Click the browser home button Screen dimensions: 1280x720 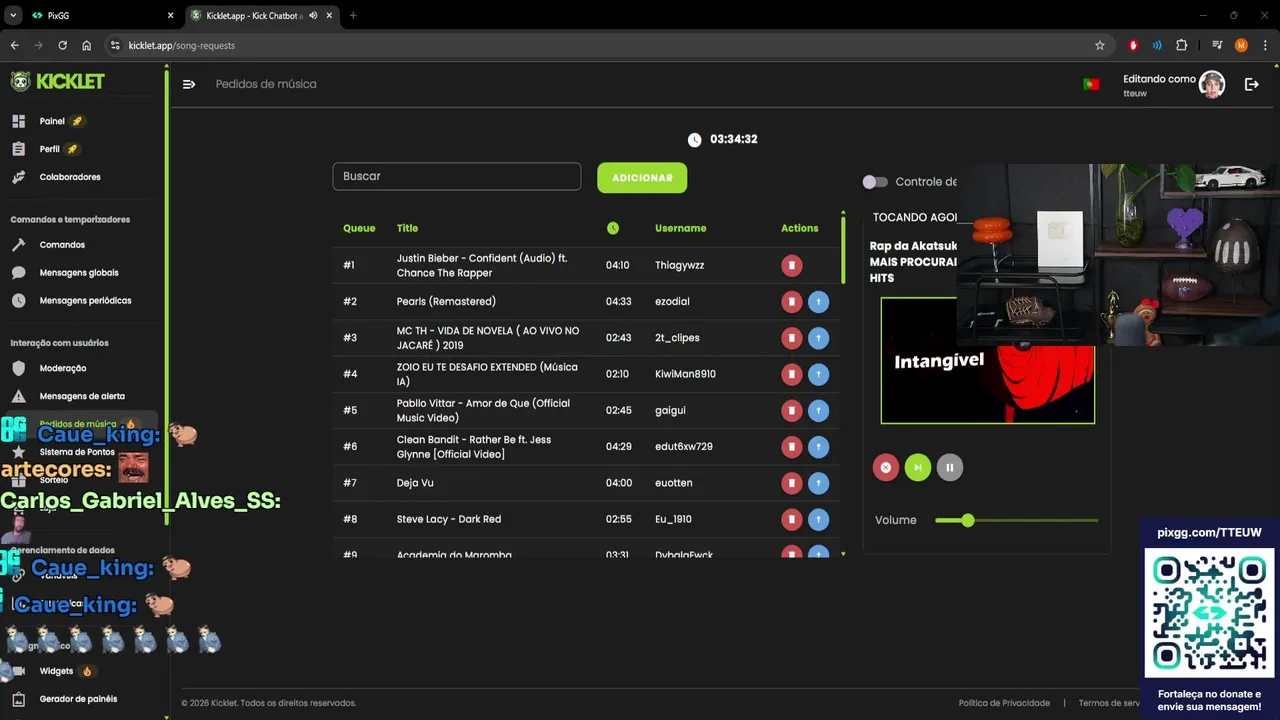tap(87, 45)
